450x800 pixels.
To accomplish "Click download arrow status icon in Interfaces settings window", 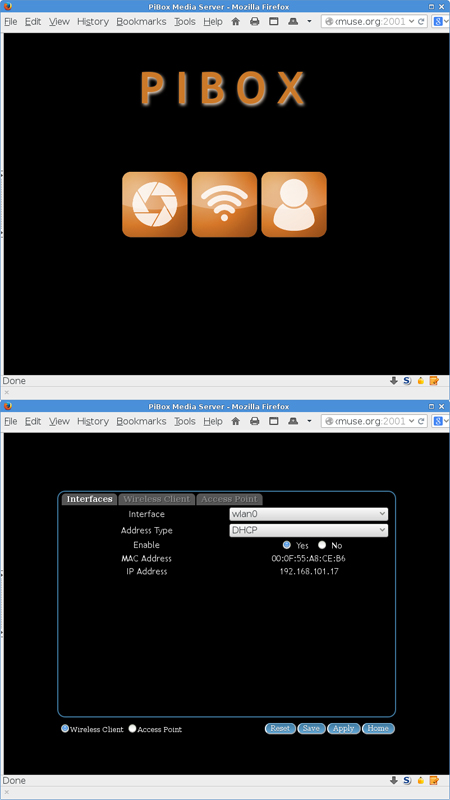I will (x=394, y=781).
